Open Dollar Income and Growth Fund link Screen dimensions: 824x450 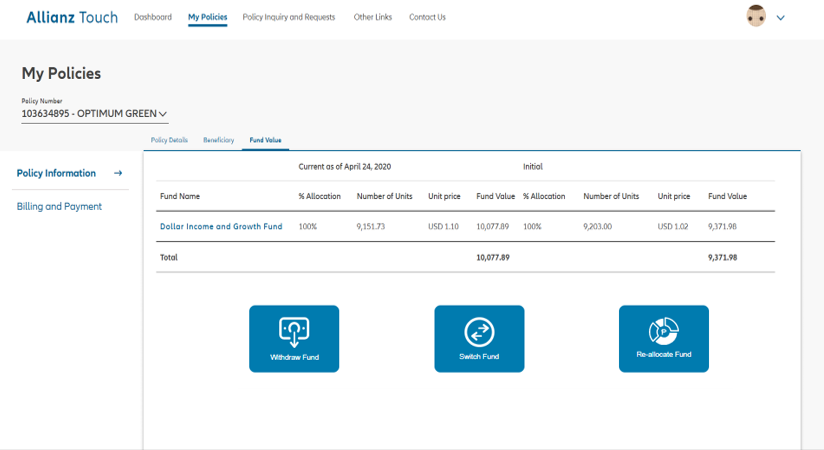221,227
